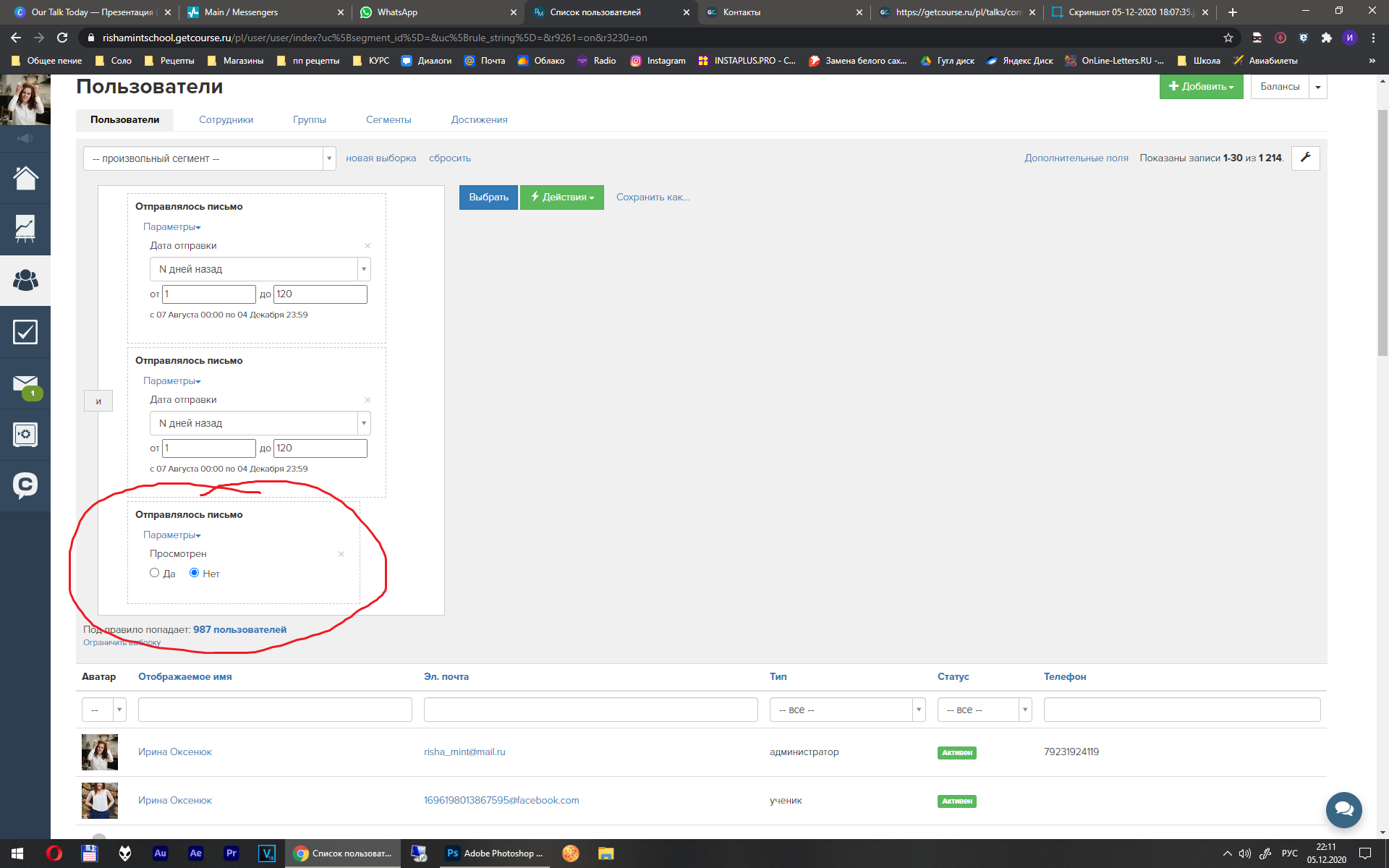The width and height of the screenshot is (1389, 868).
Task: Click the blue Выбрать button
Action: (488, 197)
